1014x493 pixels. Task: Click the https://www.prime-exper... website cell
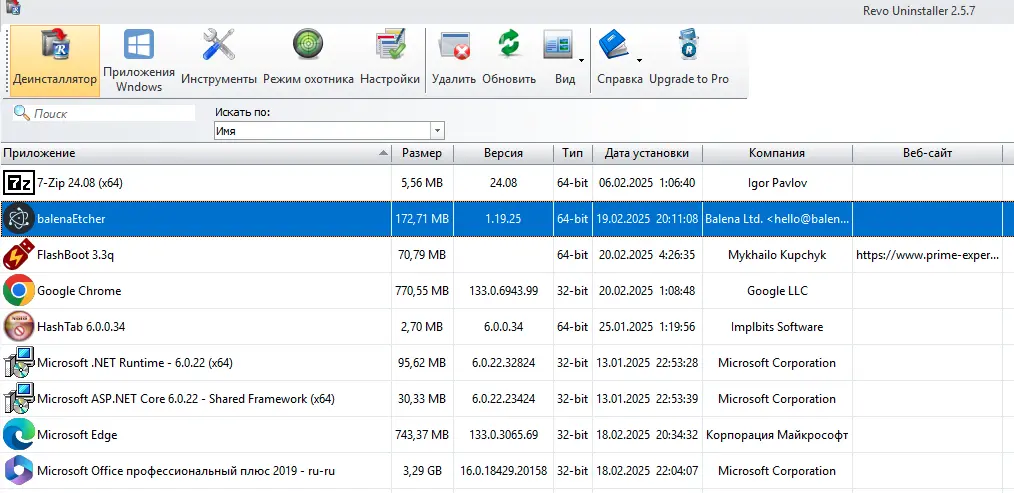(927, 255)
